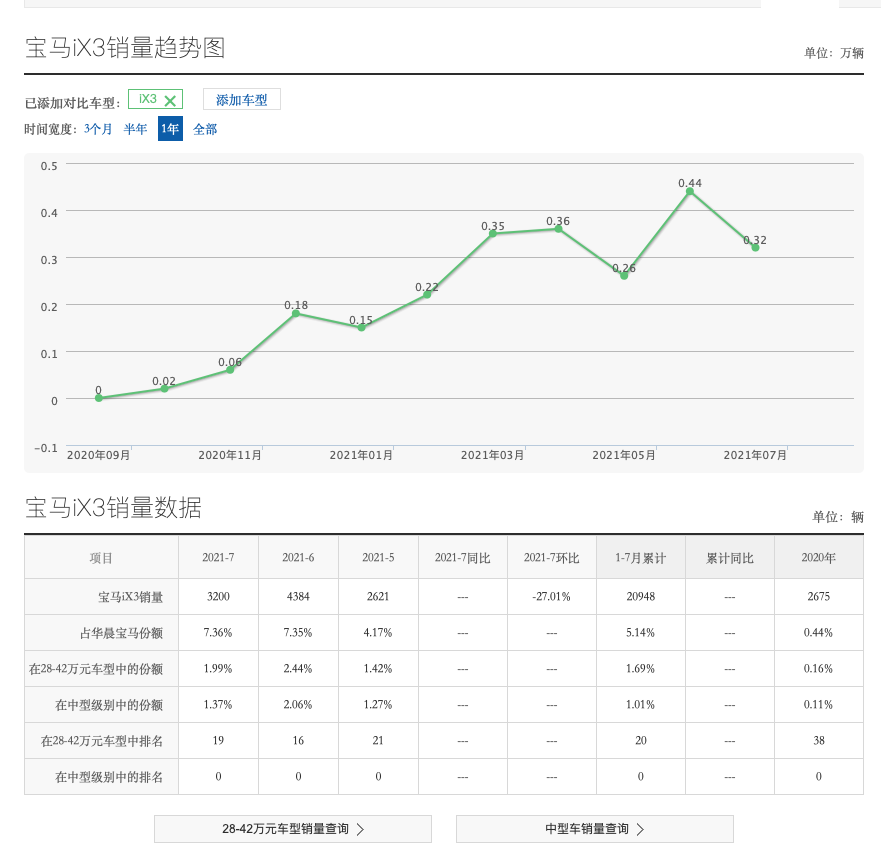
Task: Click chevron arrow beside 中型车销量查询
Action: tap(640, 829)
